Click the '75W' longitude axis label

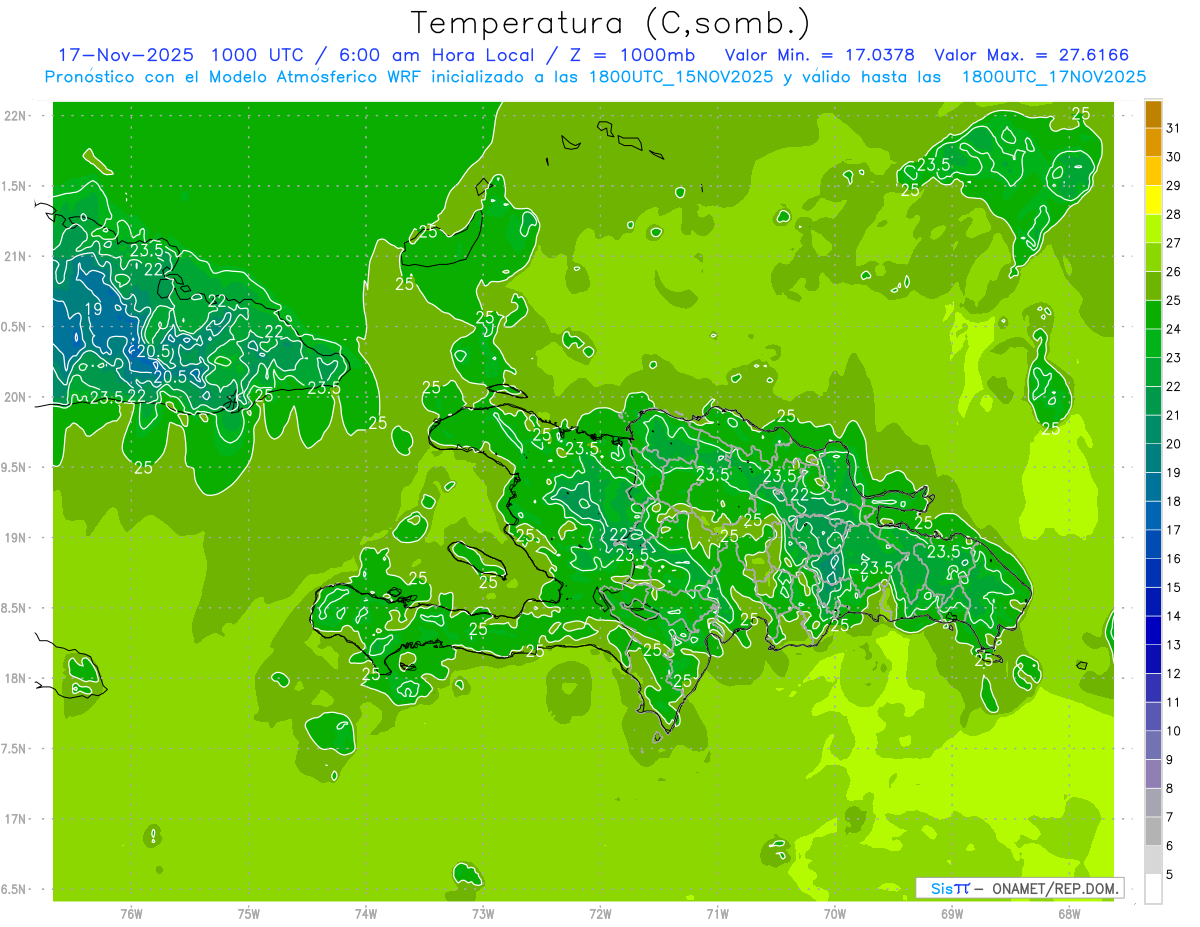[x=249, y=913]
